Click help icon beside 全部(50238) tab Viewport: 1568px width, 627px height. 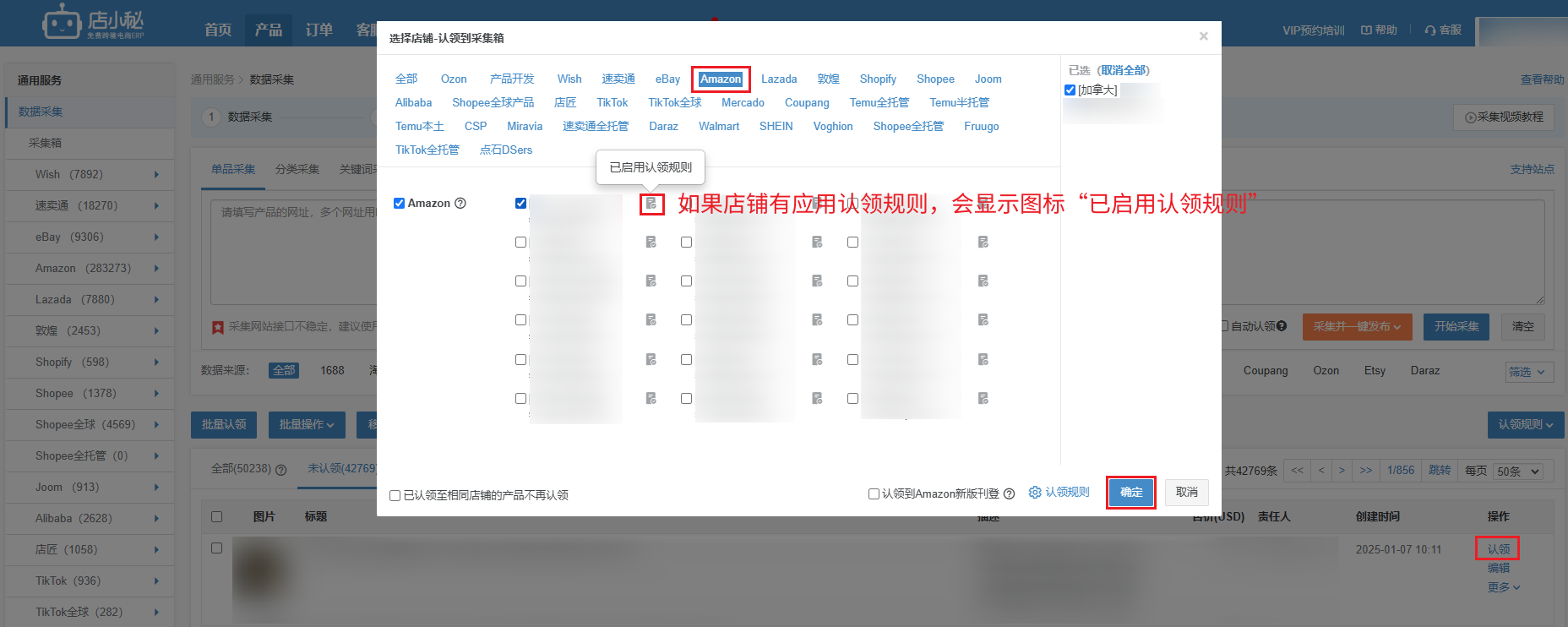click(x=281, y=470)
